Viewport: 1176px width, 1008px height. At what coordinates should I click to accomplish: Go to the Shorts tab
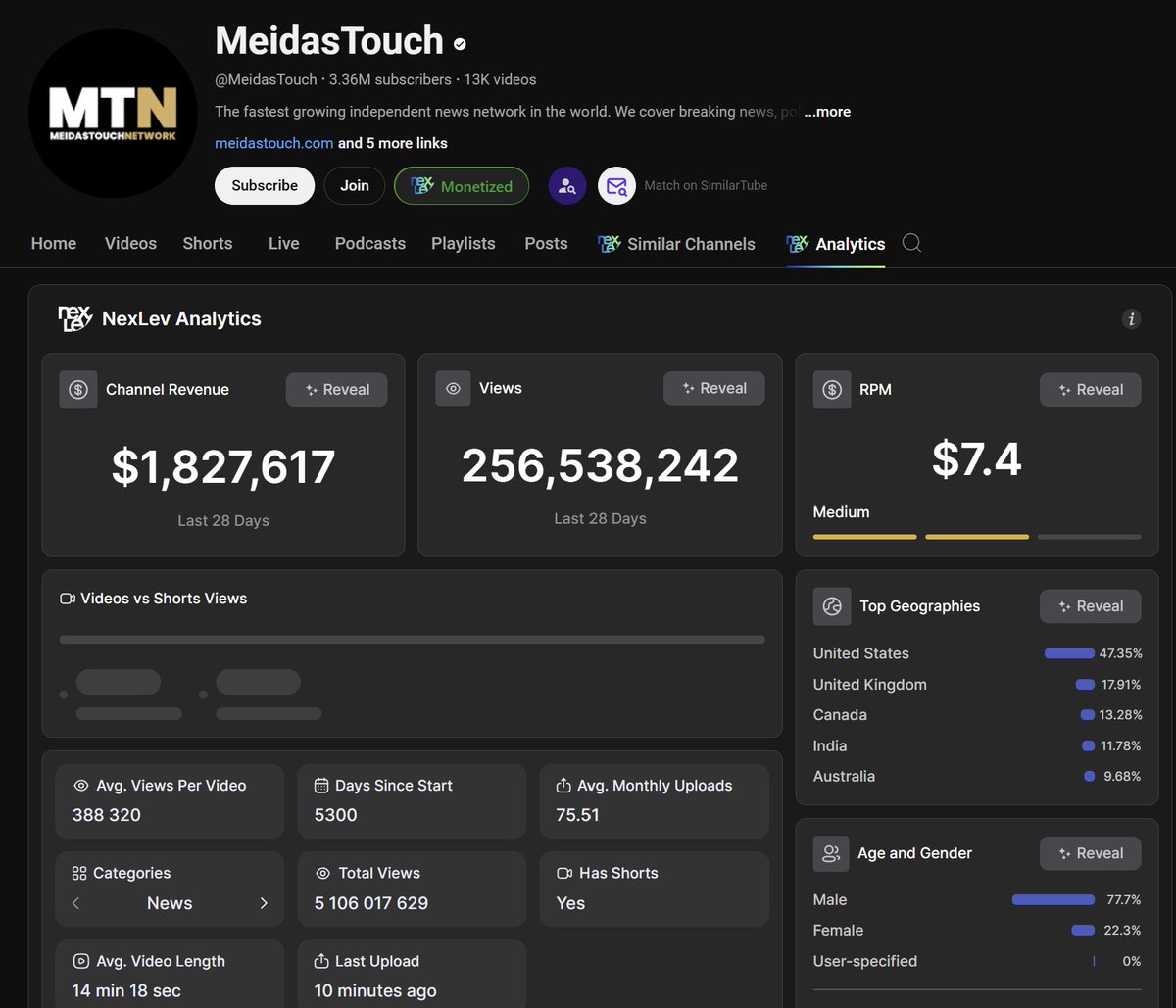click(208, 243)
